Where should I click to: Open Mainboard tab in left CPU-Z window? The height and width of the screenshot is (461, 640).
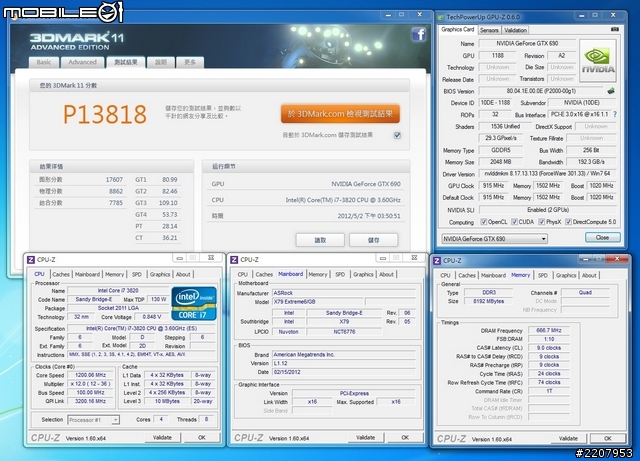pyautogui.click(x=87, y=274)
